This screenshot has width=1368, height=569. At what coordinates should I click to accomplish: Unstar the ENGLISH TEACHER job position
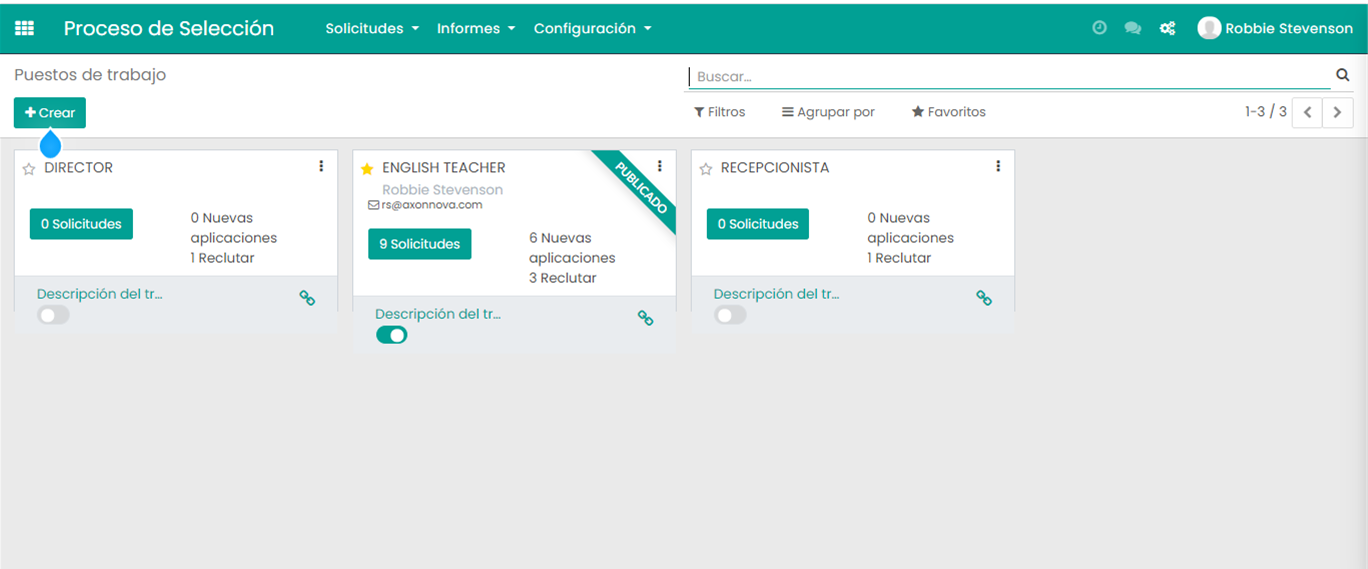(367, 169)
